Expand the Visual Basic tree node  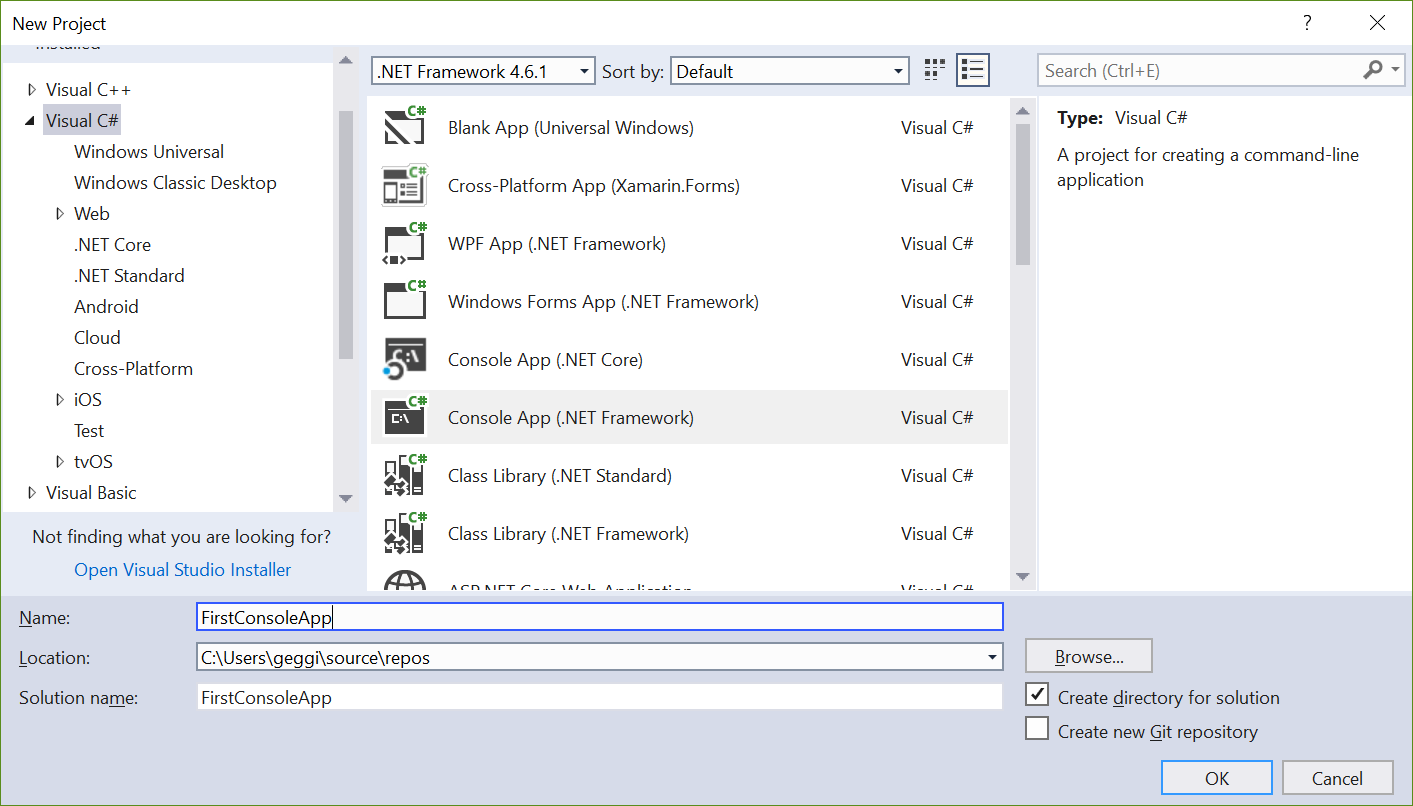tap(32, 493)
